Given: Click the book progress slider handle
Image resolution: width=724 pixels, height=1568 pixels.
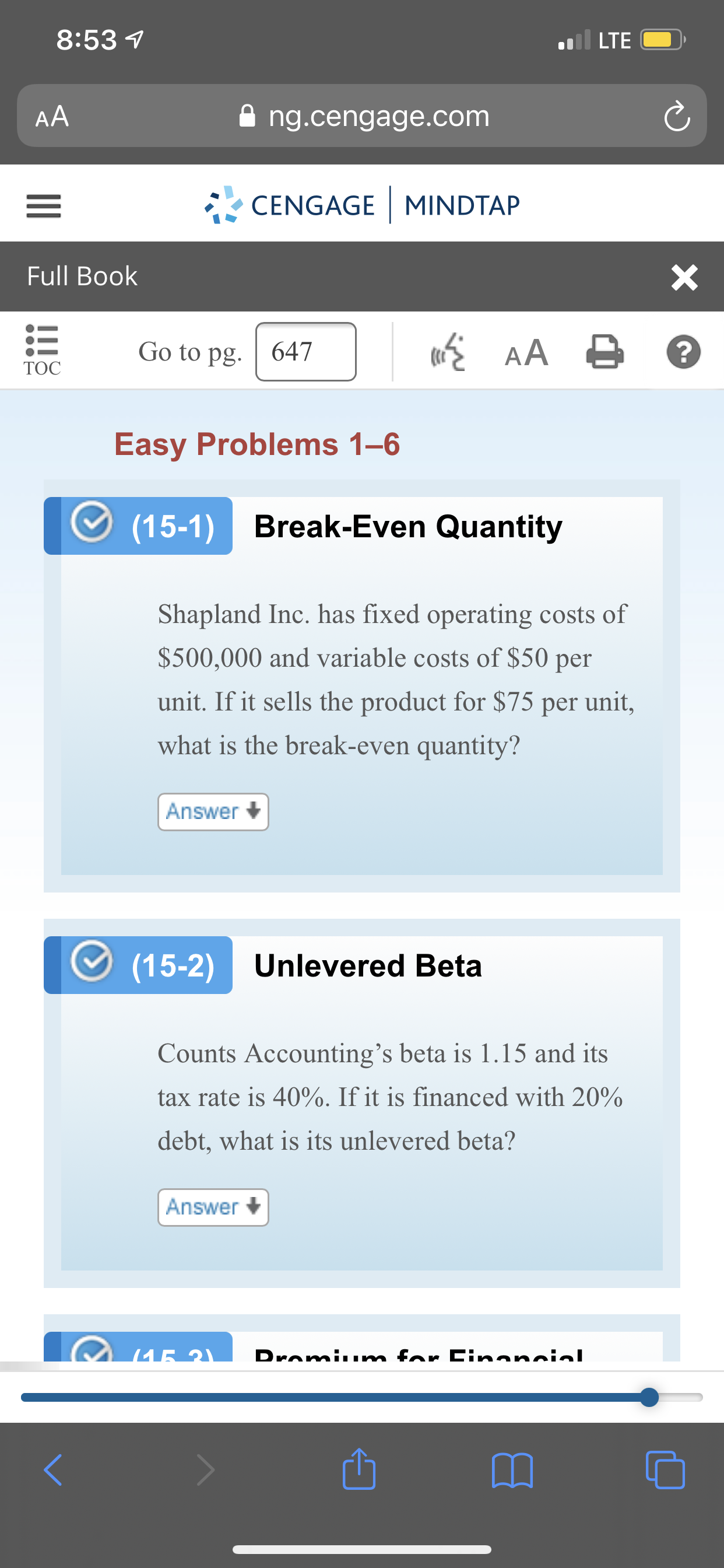Looking at the screenshot, I should tap(649, 1397).
